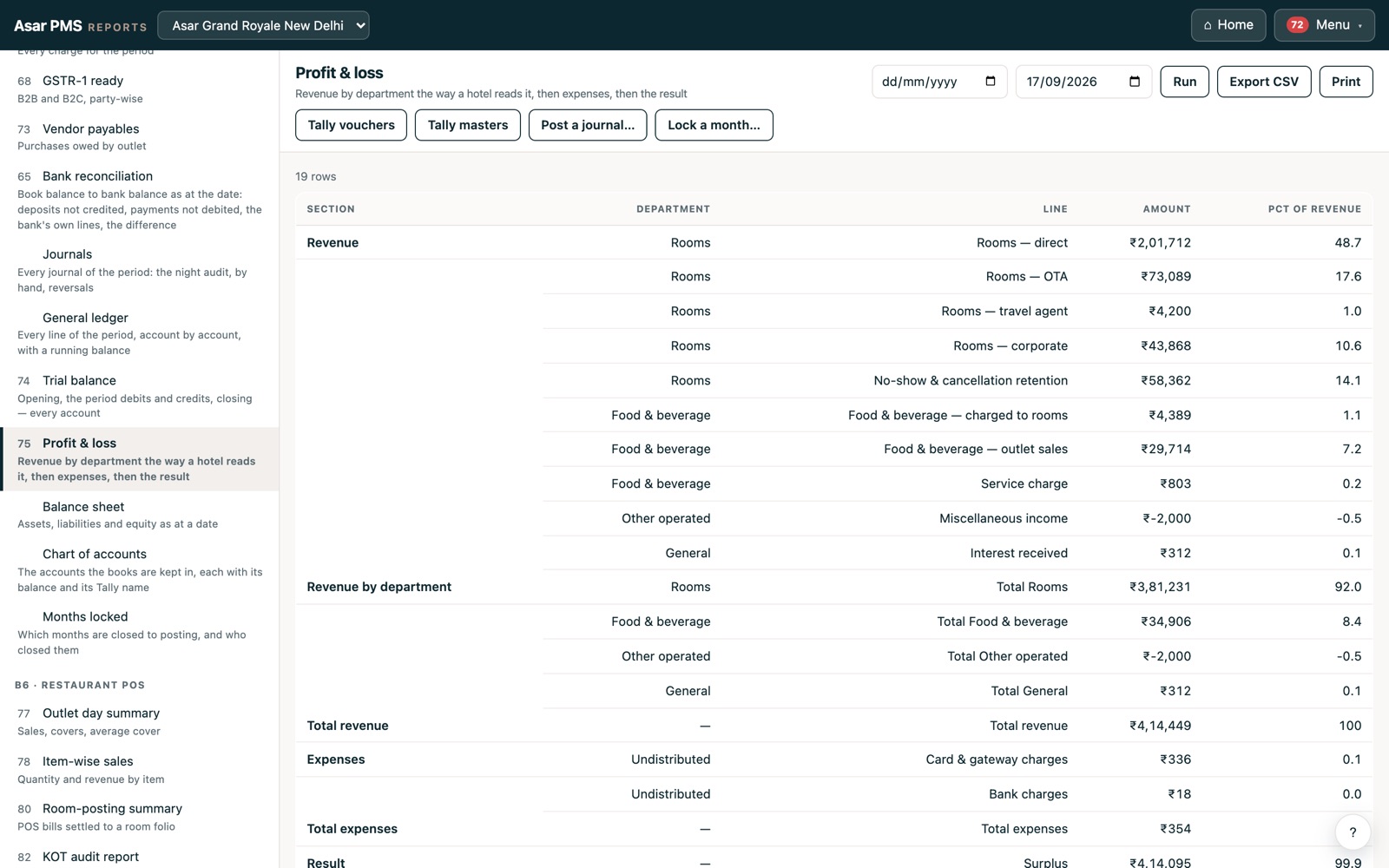This screenshot has width=1389, height=868.
Task: Open the Balance sheet report
Action: (139, 515)
